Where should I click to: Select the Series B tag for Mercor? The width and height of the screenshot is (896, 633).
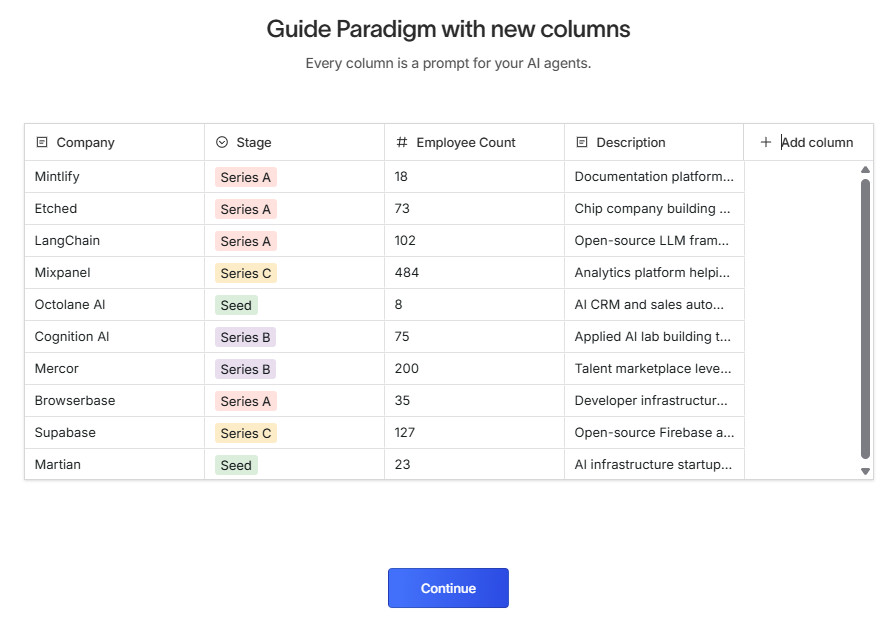(x=245, y=369)
